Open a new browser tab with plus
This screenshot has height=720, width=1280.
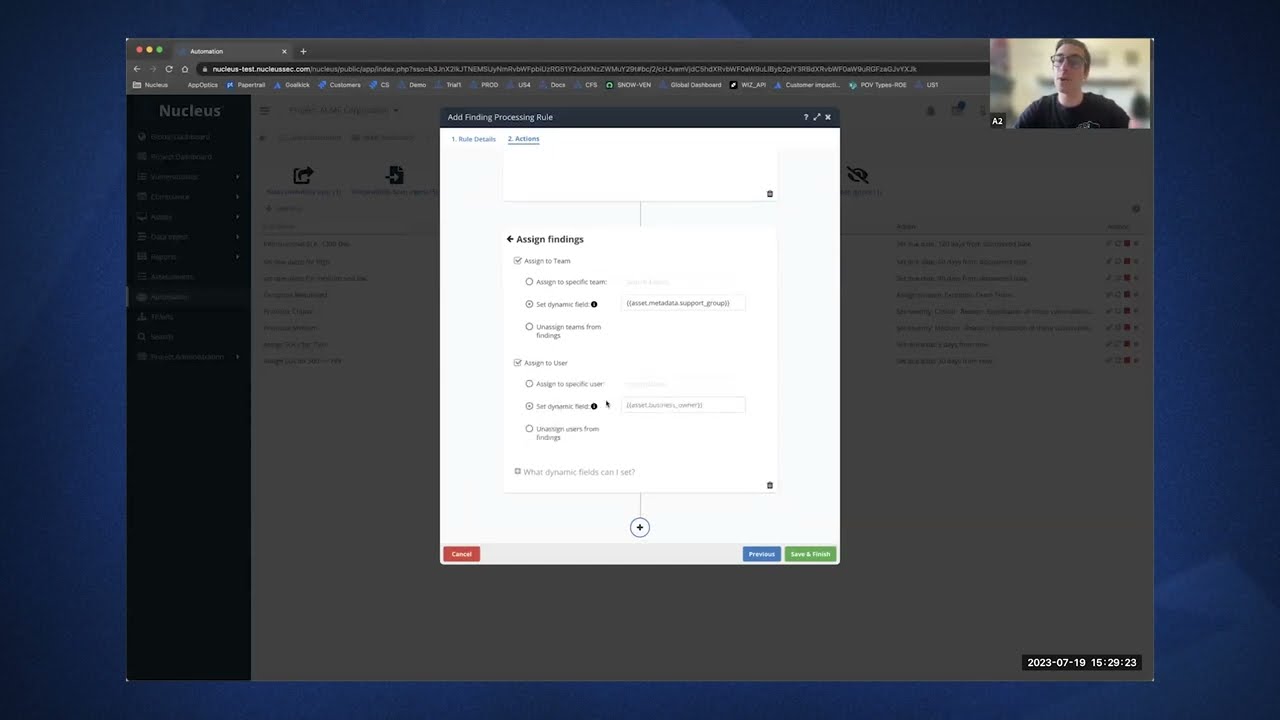(x=303, y=51)
